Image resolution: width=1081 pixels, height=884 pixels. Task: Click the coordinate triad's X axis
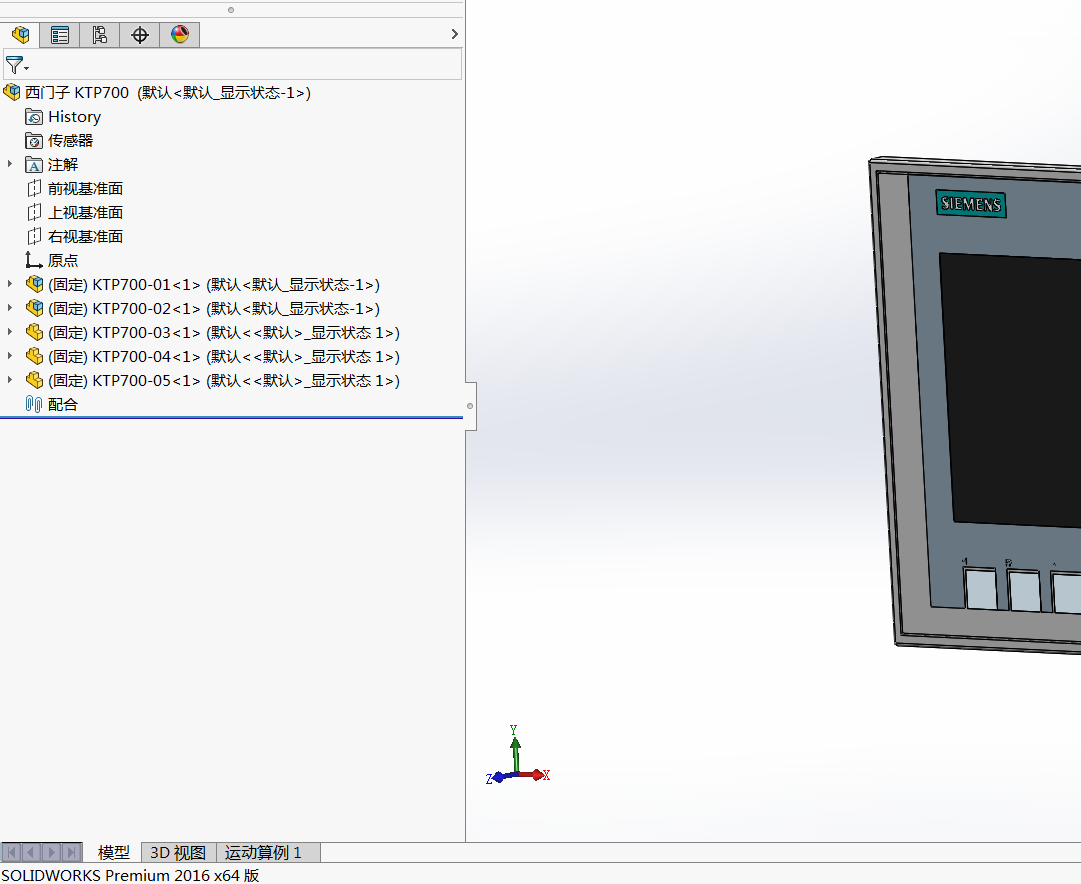click(535, 775)
